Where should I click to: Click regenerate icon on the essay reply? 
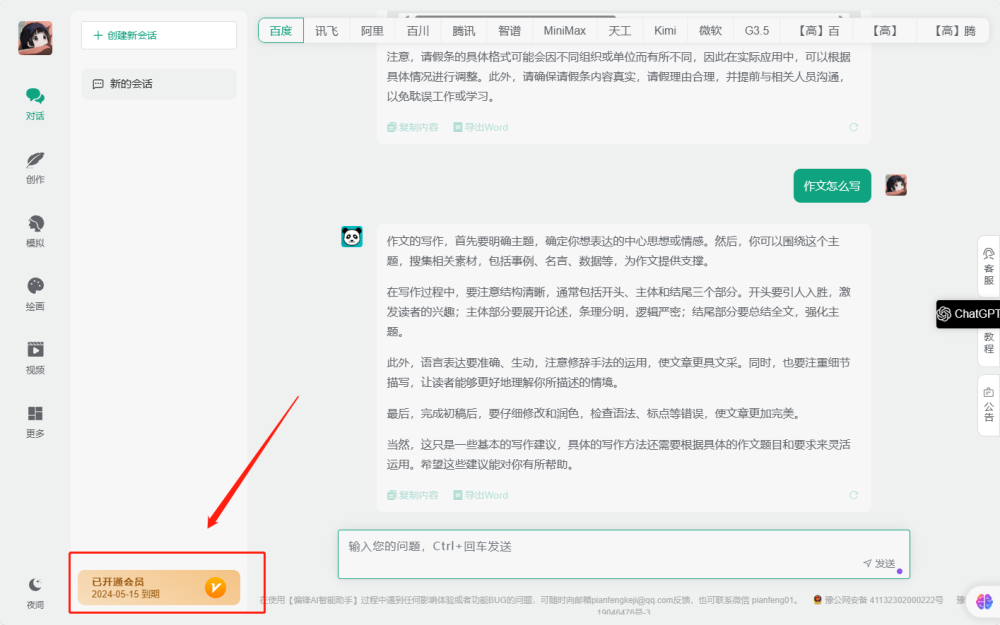(x=853, y=495)
